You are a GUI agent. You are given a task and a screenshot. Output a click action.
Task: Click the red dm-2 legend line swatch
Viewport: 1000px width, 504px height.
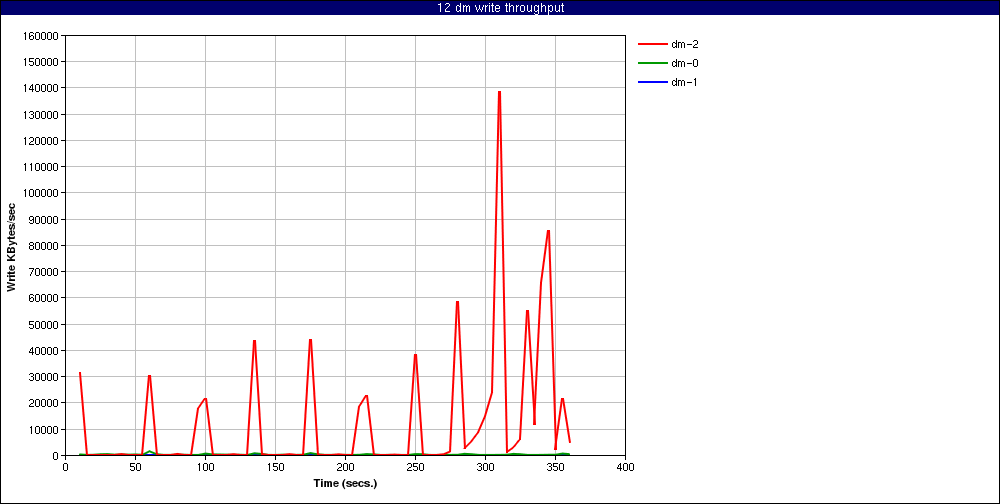(652, 44)
